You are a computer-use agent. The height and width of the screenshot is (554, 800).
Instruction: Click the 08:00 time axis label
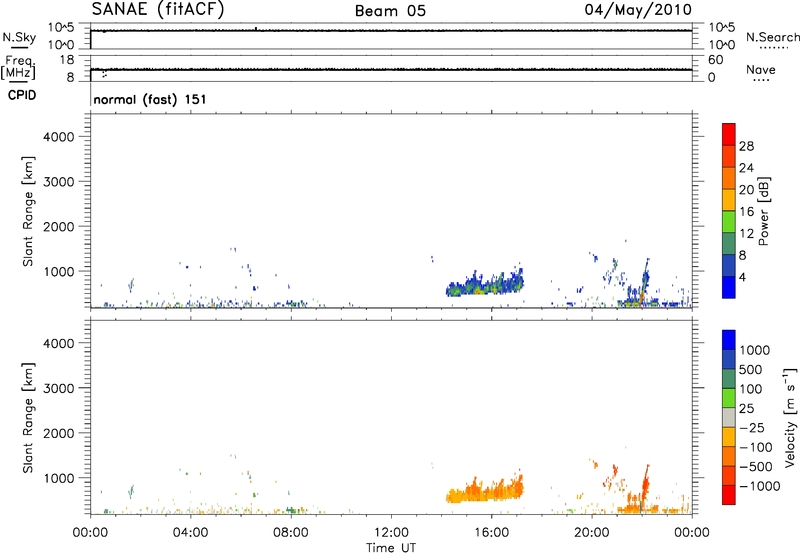click(291, 533)
